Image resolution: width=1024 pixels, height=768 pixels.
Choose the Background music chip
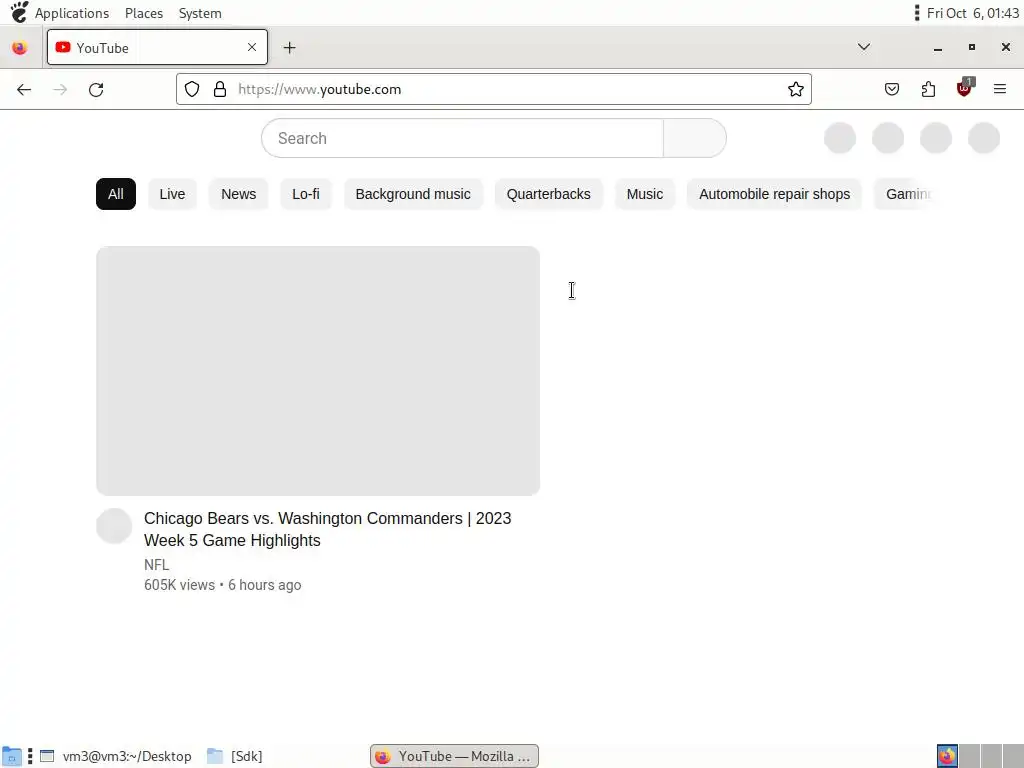[413, 194]
